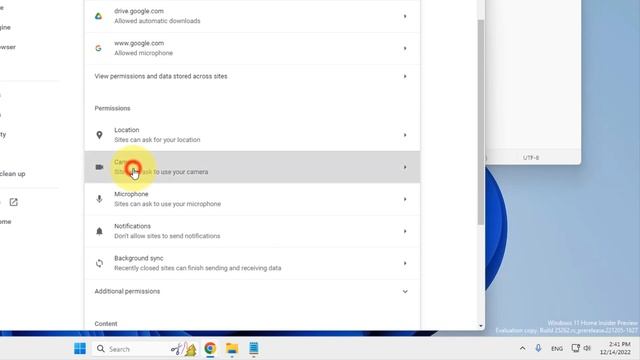Click the Notifications bell icon

[99, 231]
